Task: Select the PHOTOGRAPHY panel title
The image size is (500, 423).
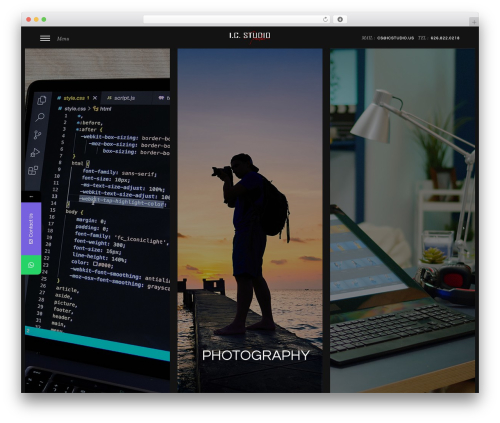Action: [256, 355]
